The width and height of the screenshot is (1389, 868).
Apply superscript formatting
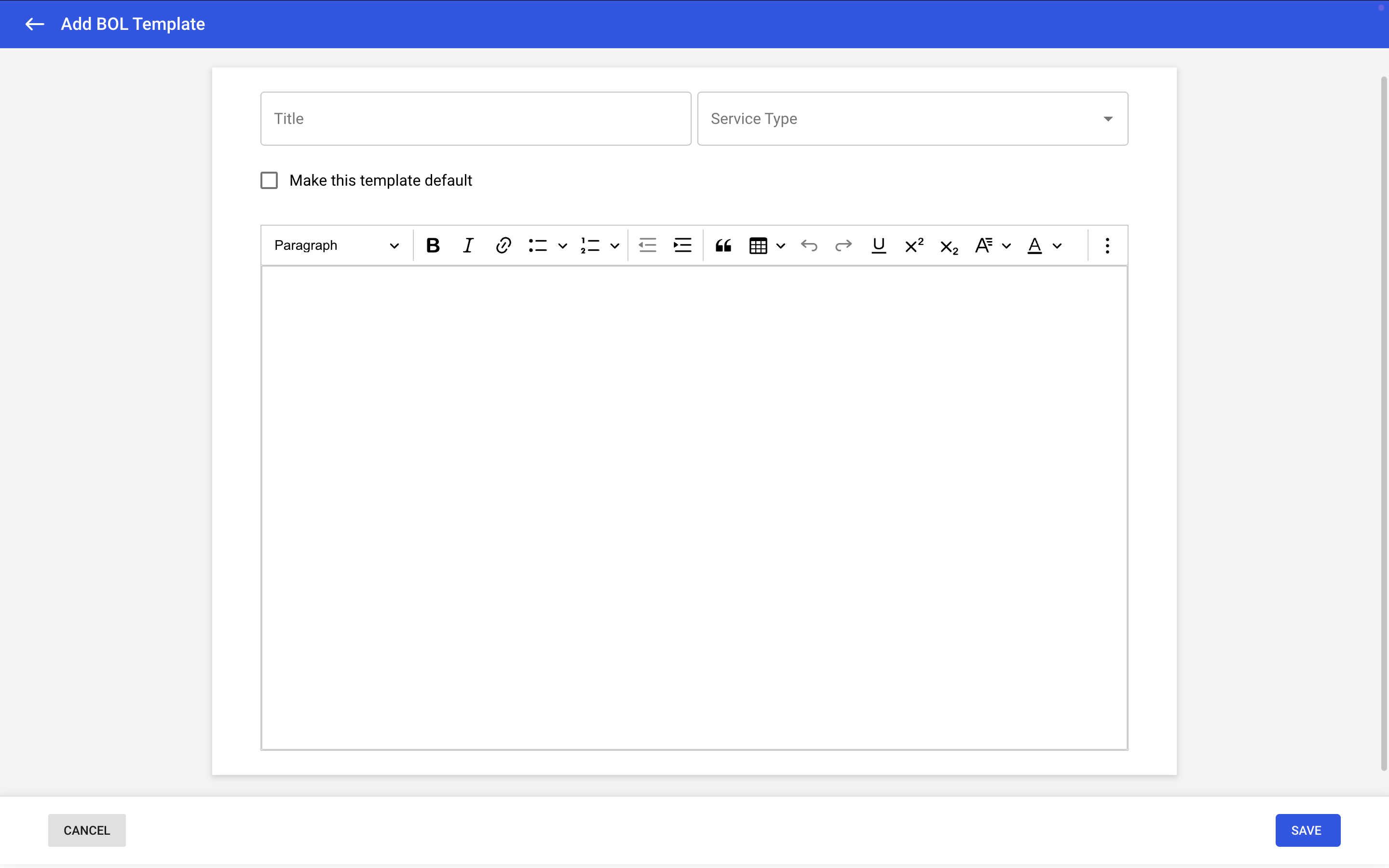[x=914, y=246]
